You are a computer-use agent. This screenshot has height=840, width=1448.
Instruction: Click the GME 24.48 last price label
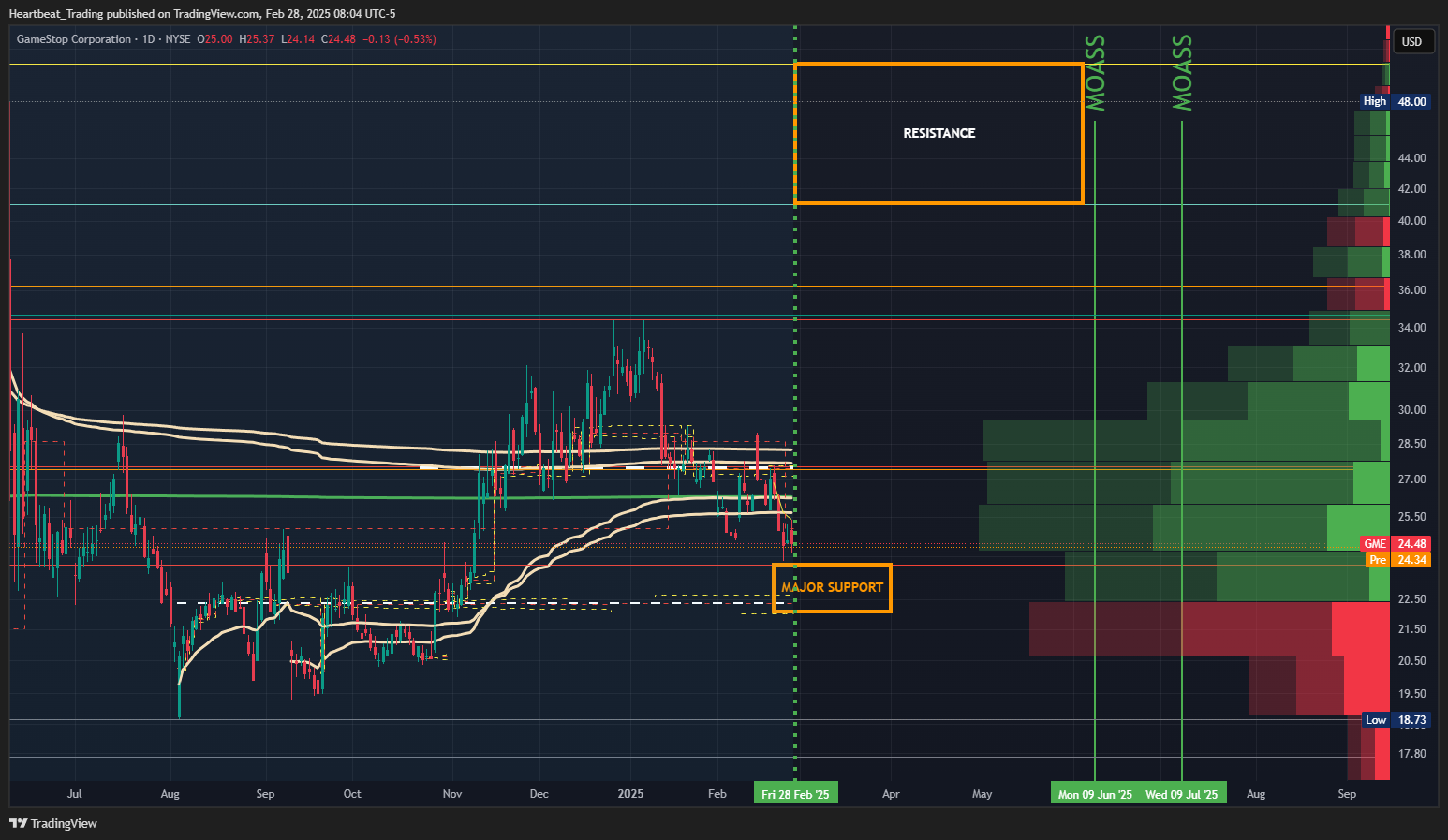(x=1396, y=544)
